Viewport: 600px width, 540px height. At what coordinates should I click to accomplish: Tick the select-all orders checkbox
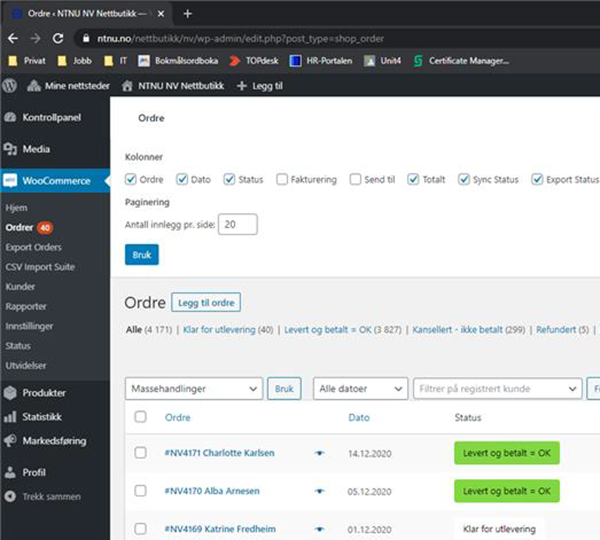(x=140, y=417)
